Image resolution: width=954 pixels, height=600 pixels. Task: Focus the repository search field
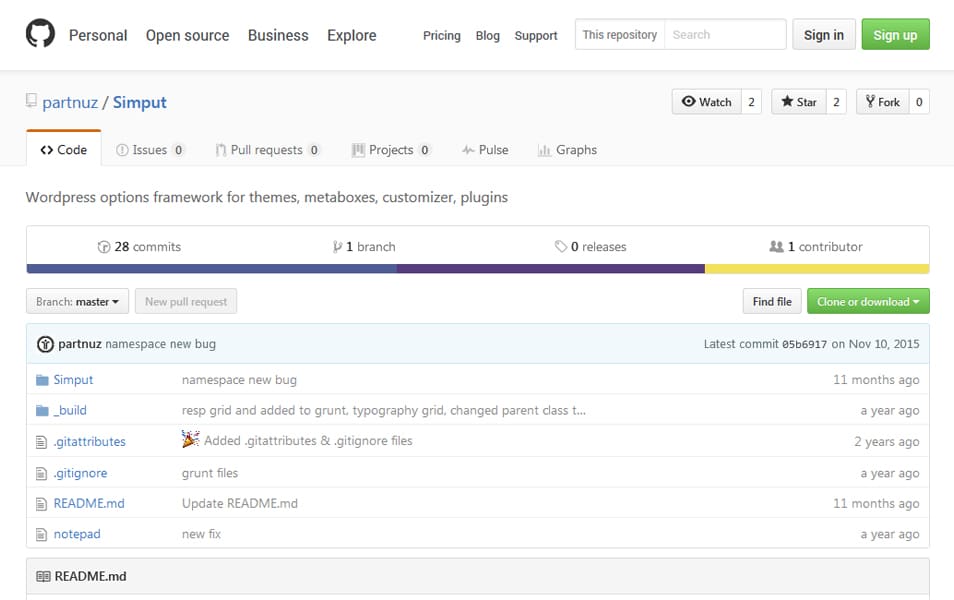pyautogui.click(x=725, y=35)
